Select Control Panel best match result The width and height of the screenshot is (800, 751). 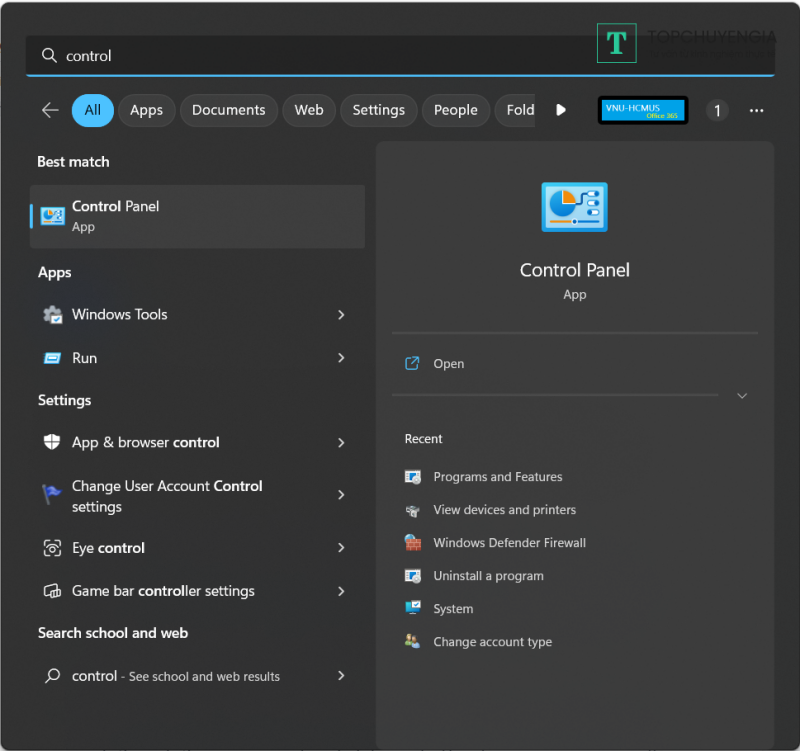197,216
